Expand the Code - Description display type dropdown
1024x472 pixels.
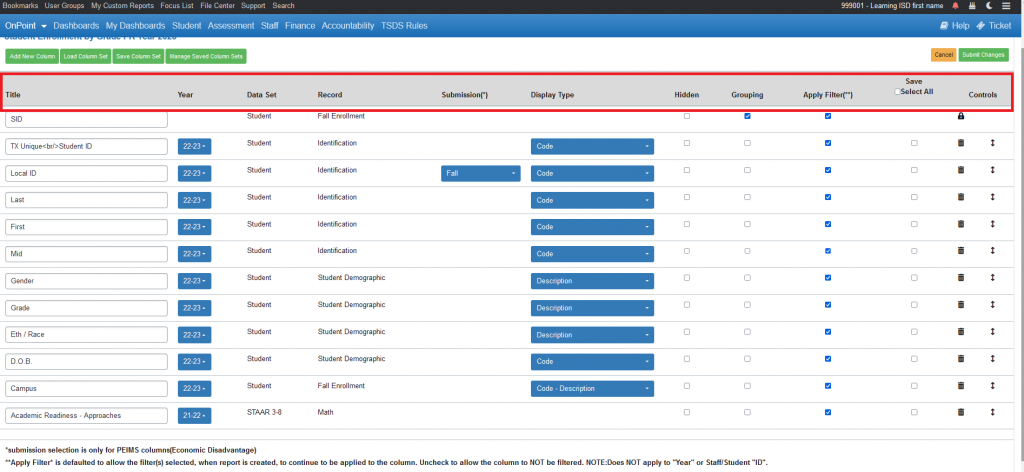click(x=592, y=388)
